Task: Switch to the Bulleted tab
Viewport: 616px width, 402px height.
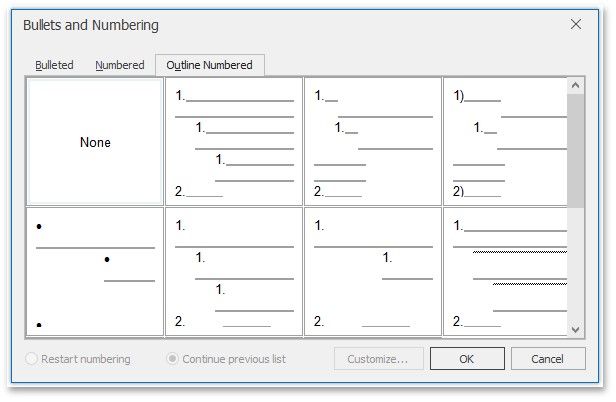Action: [x=54, y=65]
